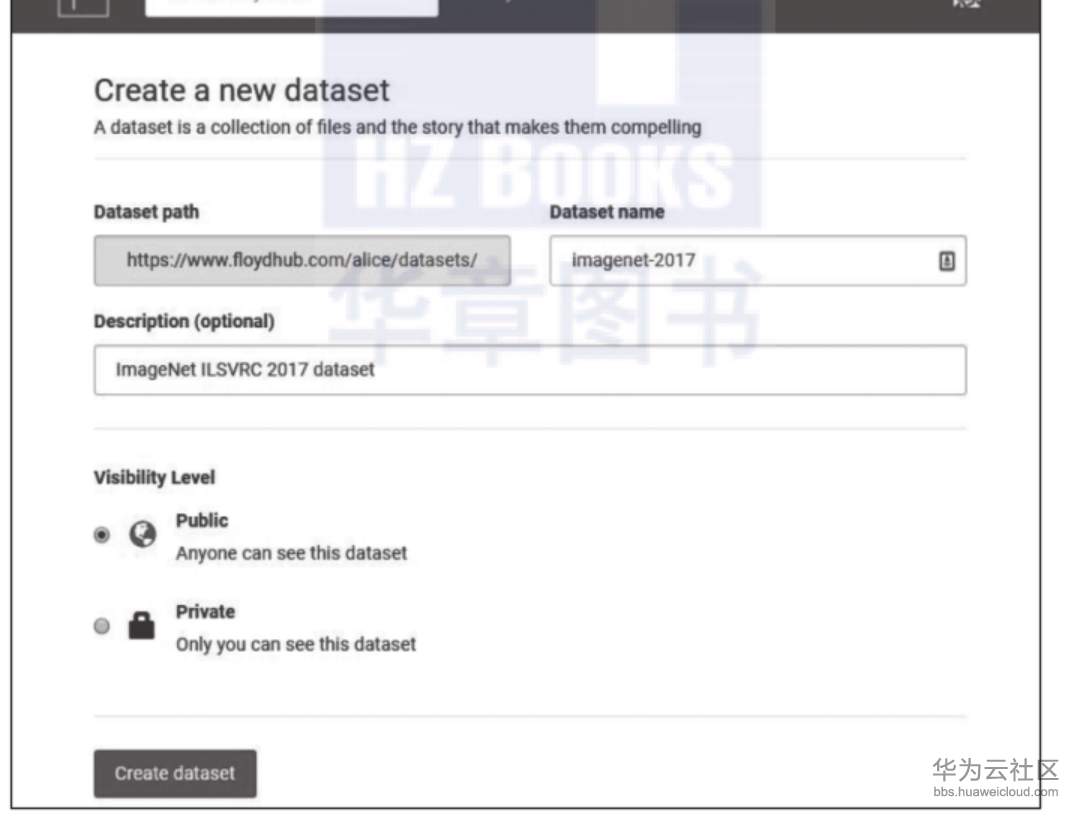The height and width of the screenshot is (817, 1079).
Task: Click the lock icon beside Private
Action: tap(142, 626)
